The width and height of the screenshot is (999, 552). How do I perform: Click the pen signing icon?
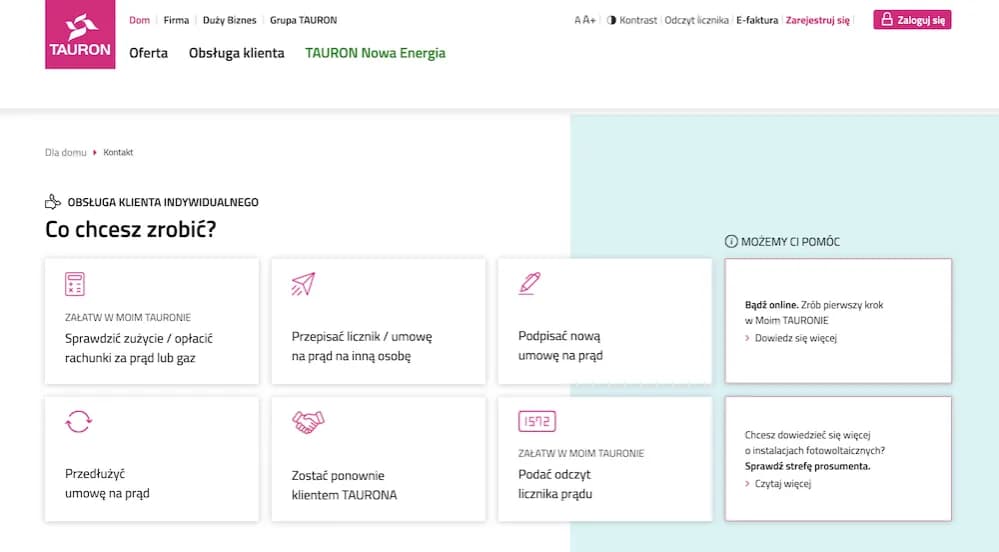click(x=530, y=283)
